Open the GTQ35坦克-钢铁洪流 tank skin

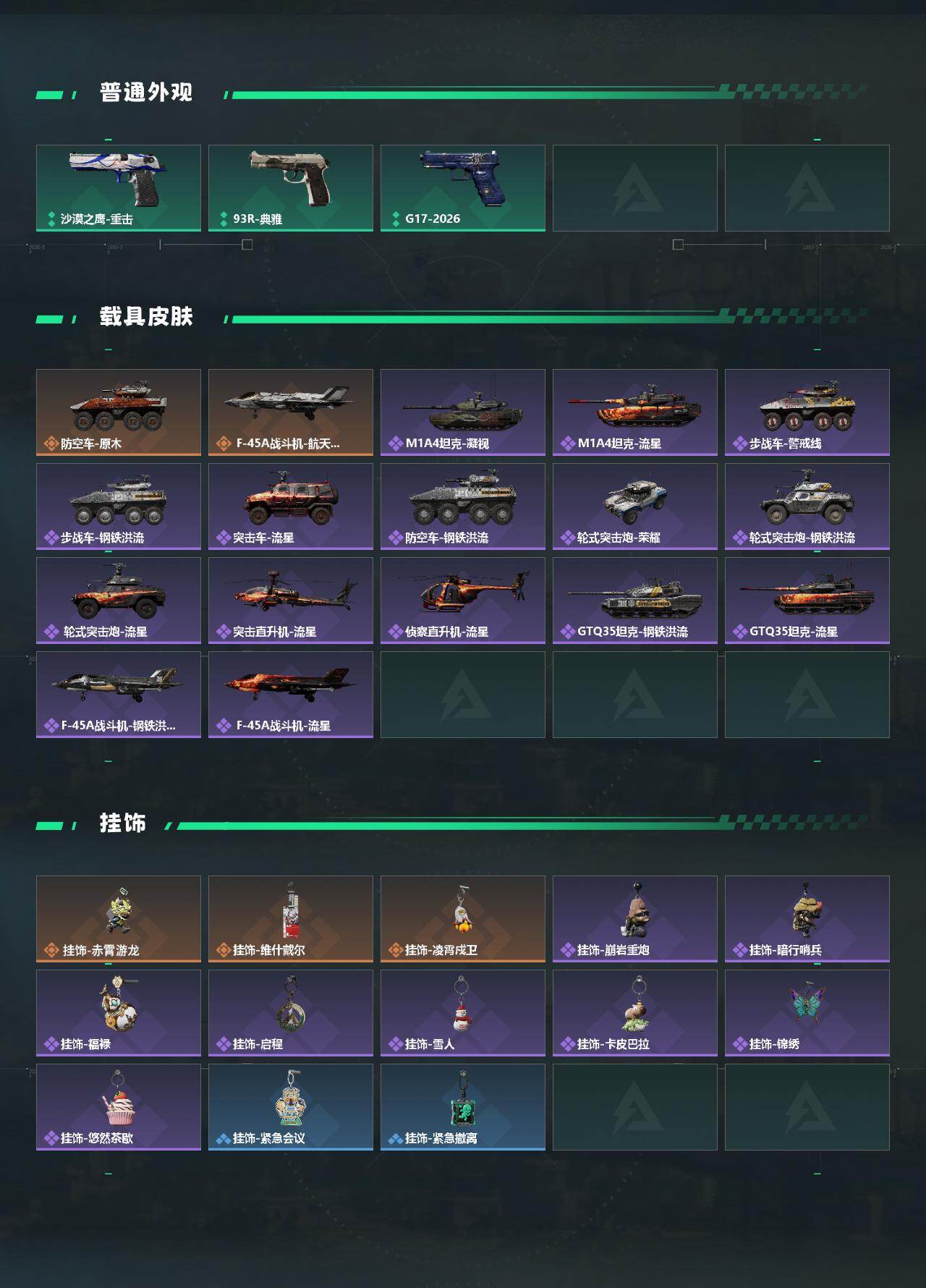pyautogui.click(x=635, y=601)
